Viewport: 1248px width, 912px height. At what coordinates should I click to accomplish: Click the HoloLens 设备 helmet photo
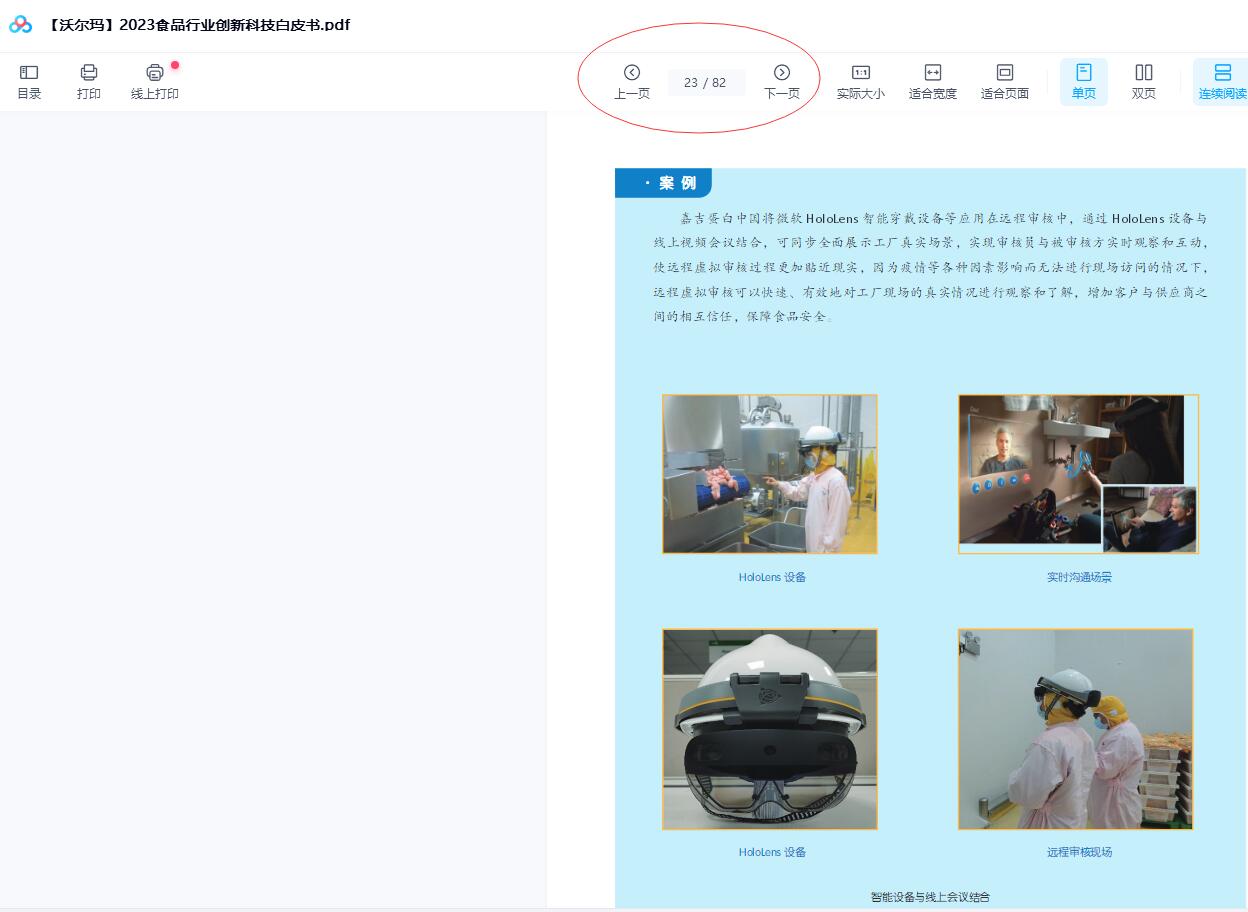(x=769, y=729)
